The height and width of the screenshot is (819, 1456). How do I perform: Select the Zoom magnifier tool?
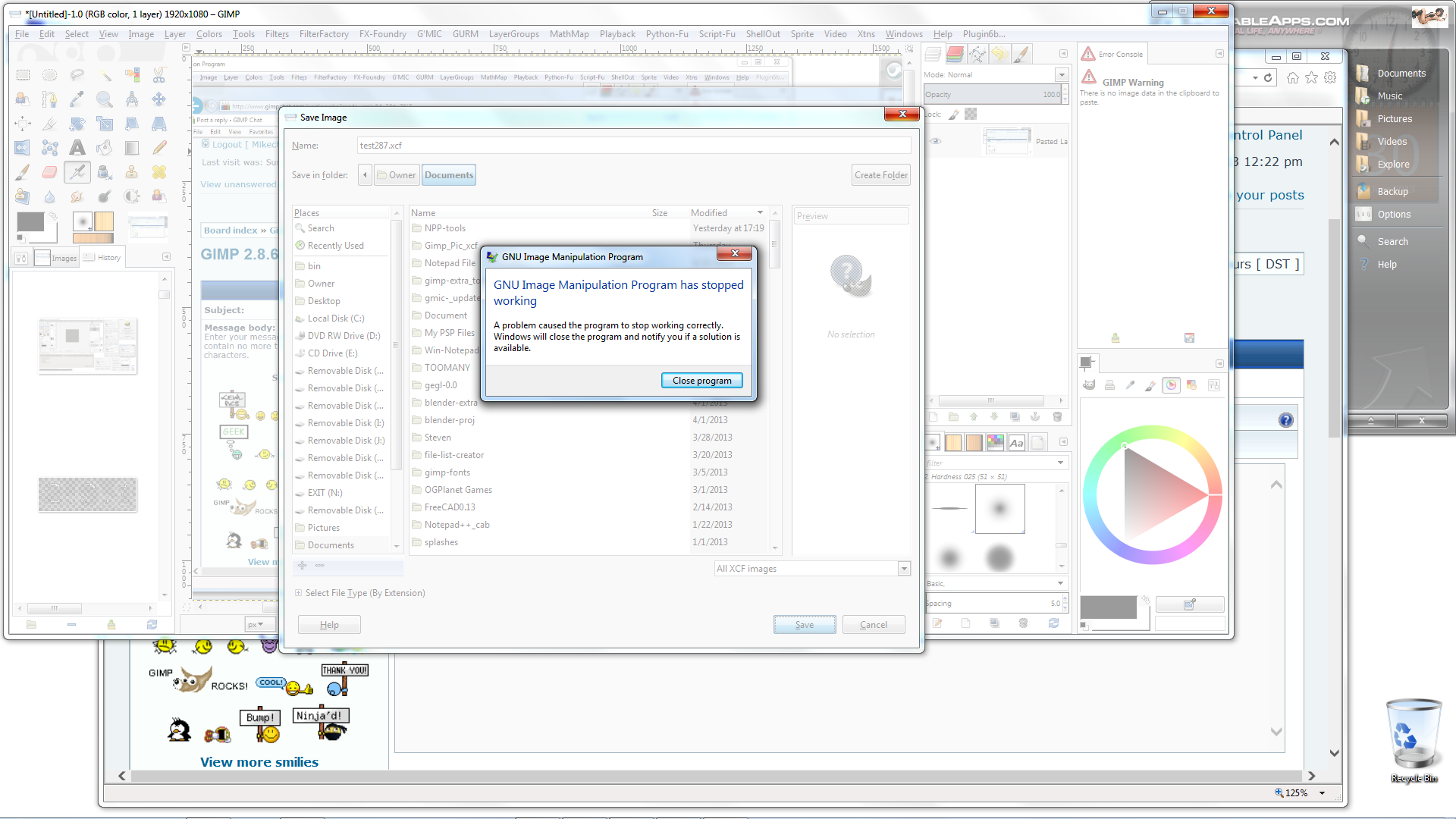coord(105,99)
